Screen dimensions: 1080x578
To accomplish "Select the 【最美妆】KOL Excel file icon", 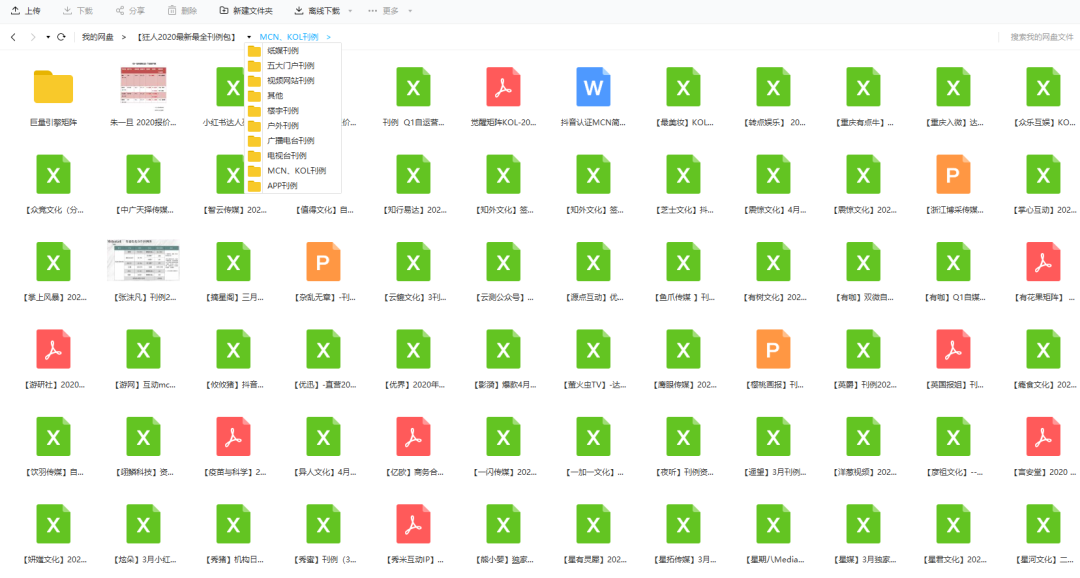I will pos(683,87).
